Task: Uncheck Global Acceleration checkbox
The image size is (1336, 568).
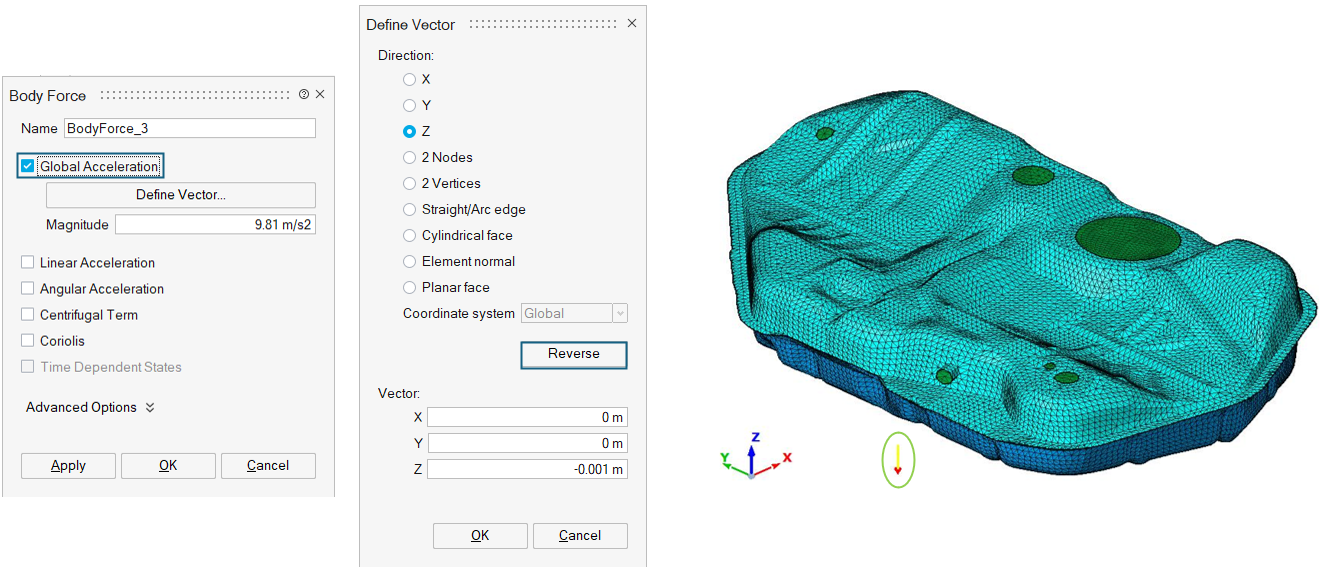Action: [28, 167]
